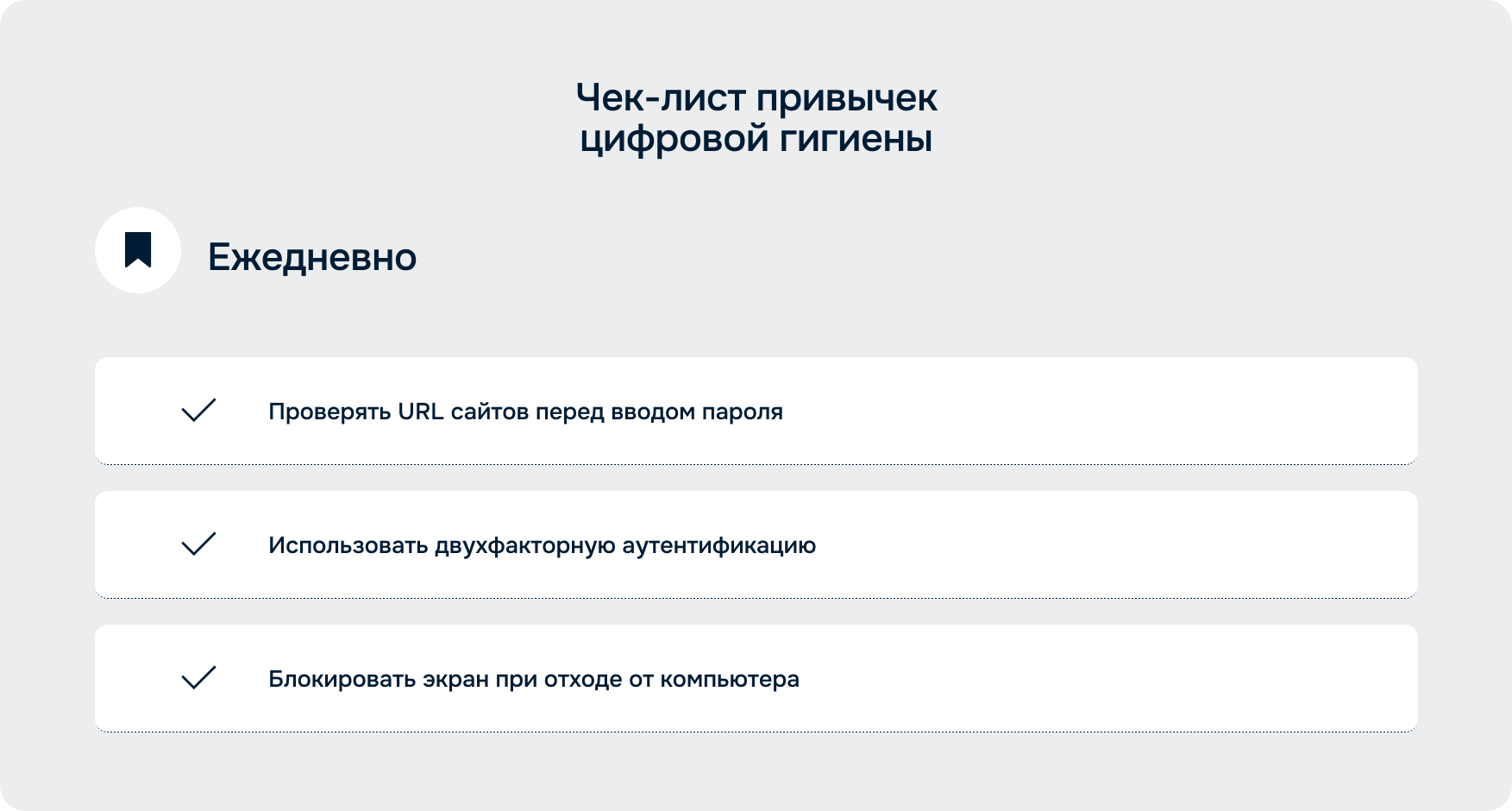Toggle checkmark for Проверять URL сайтов item
The height and width of the screenshot is (811, 1512).
click(x=198, y=411)
